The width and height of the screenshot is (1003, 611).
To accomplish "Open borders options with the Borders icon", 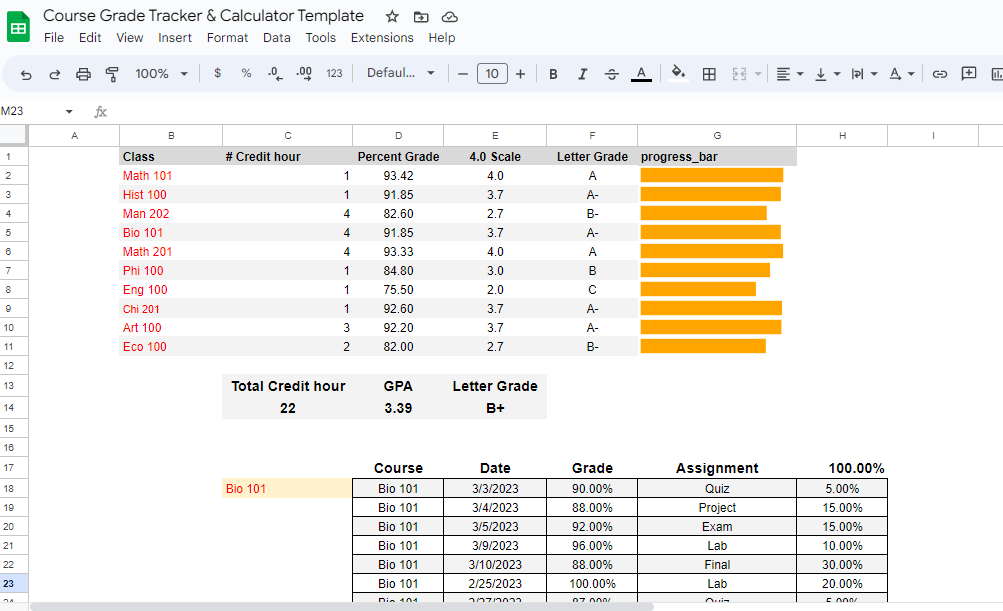I will pyautogui.click(x=710, y=73).
